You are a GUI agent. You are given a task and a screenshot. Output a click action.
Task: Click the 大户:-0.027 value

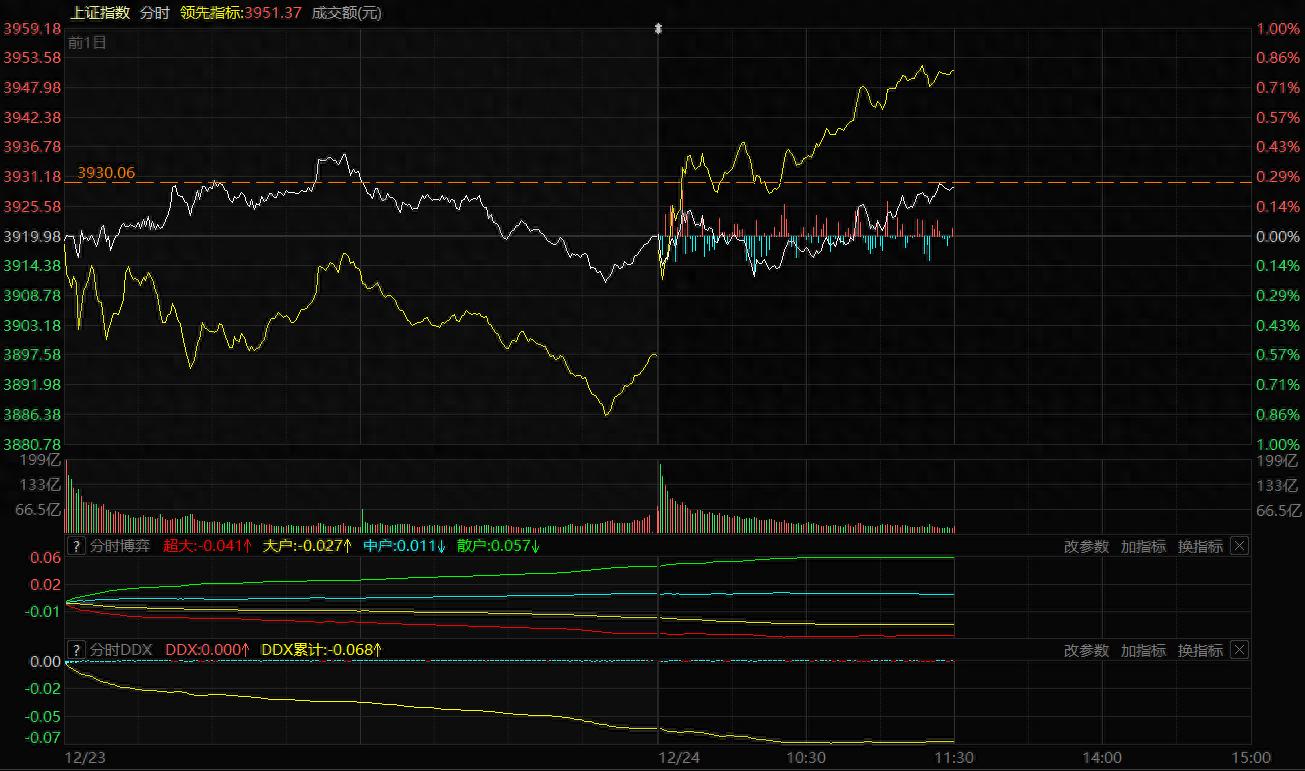(x=308, y=547)
